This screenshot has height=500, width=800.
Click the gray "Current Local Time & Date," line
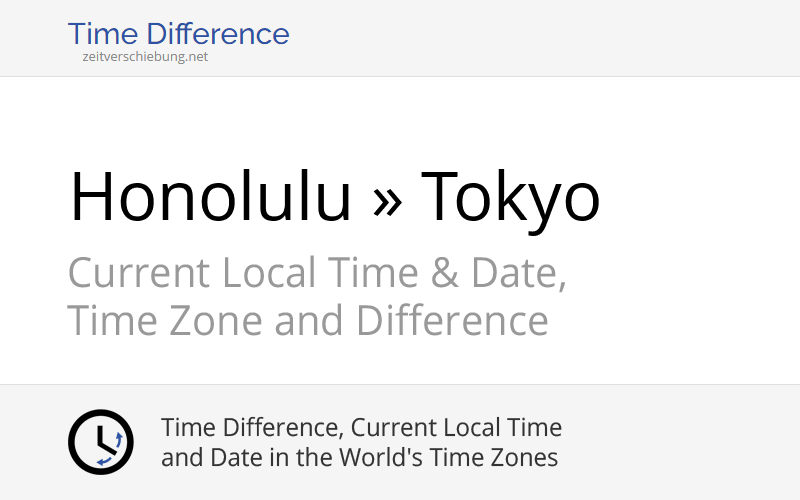[317, 273]
